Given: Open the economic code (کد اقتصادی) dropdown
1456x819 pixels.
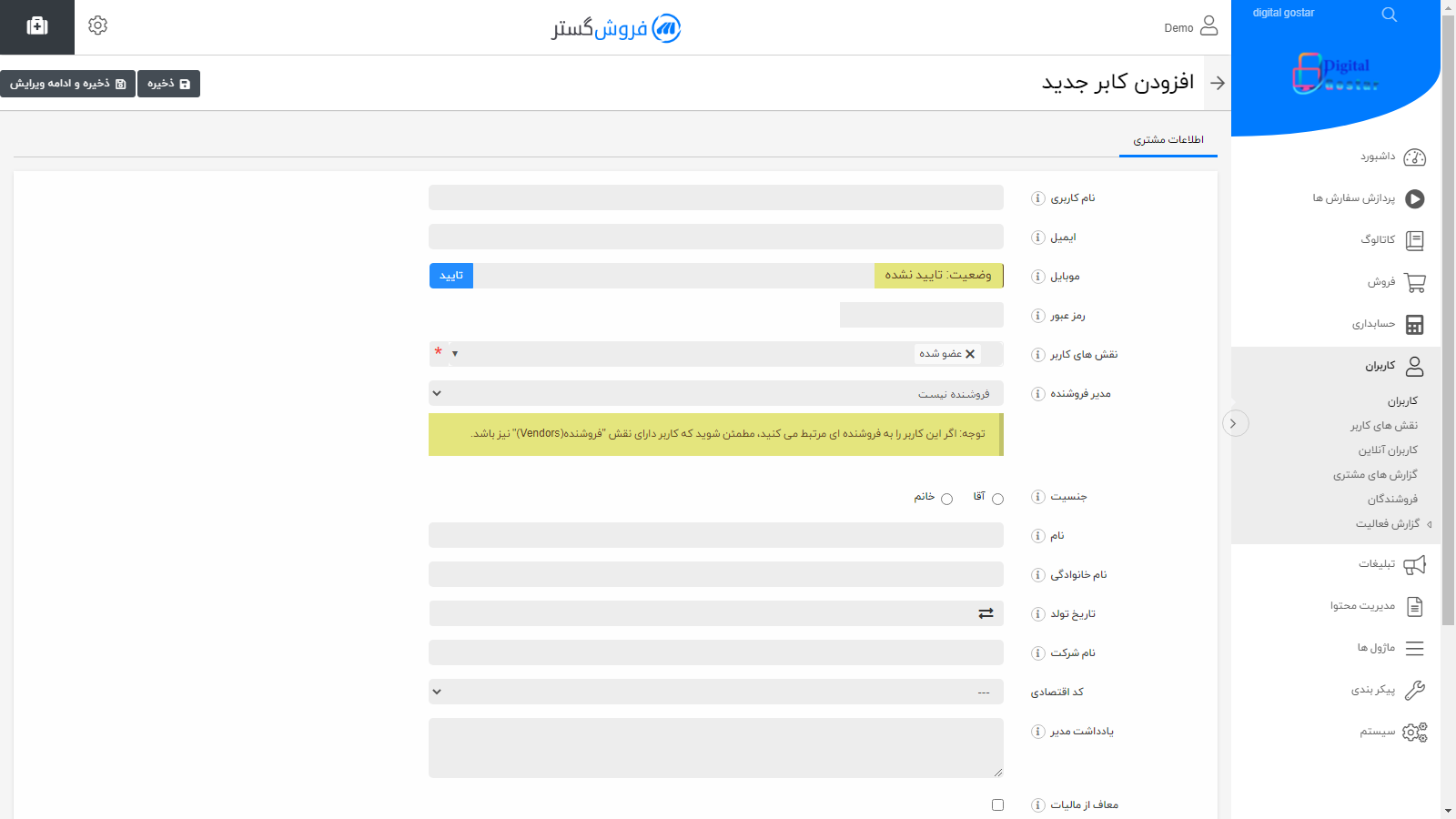Looking at the screenshot, I should click(x=715, y=692).
